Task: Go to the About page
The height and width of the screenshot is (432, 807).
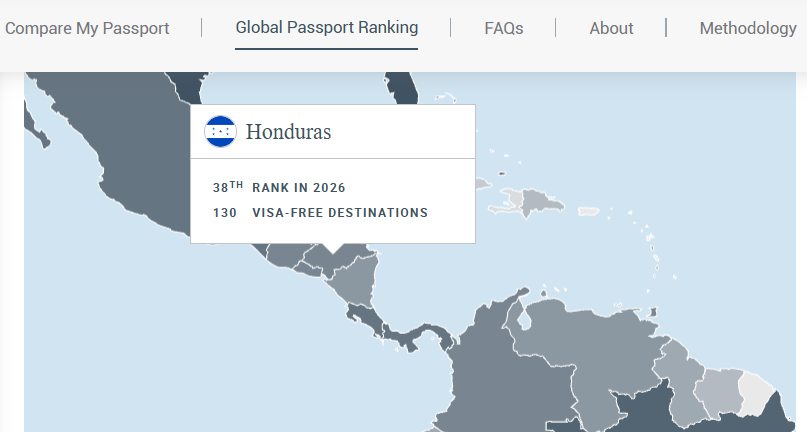Action: coord(611,28)
